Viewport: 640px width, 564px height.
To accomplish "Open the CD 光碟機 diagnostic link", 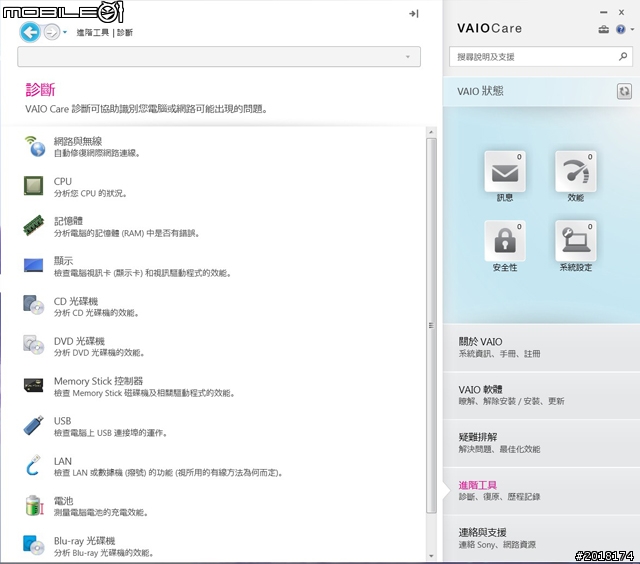I will (x=76, y=301).
